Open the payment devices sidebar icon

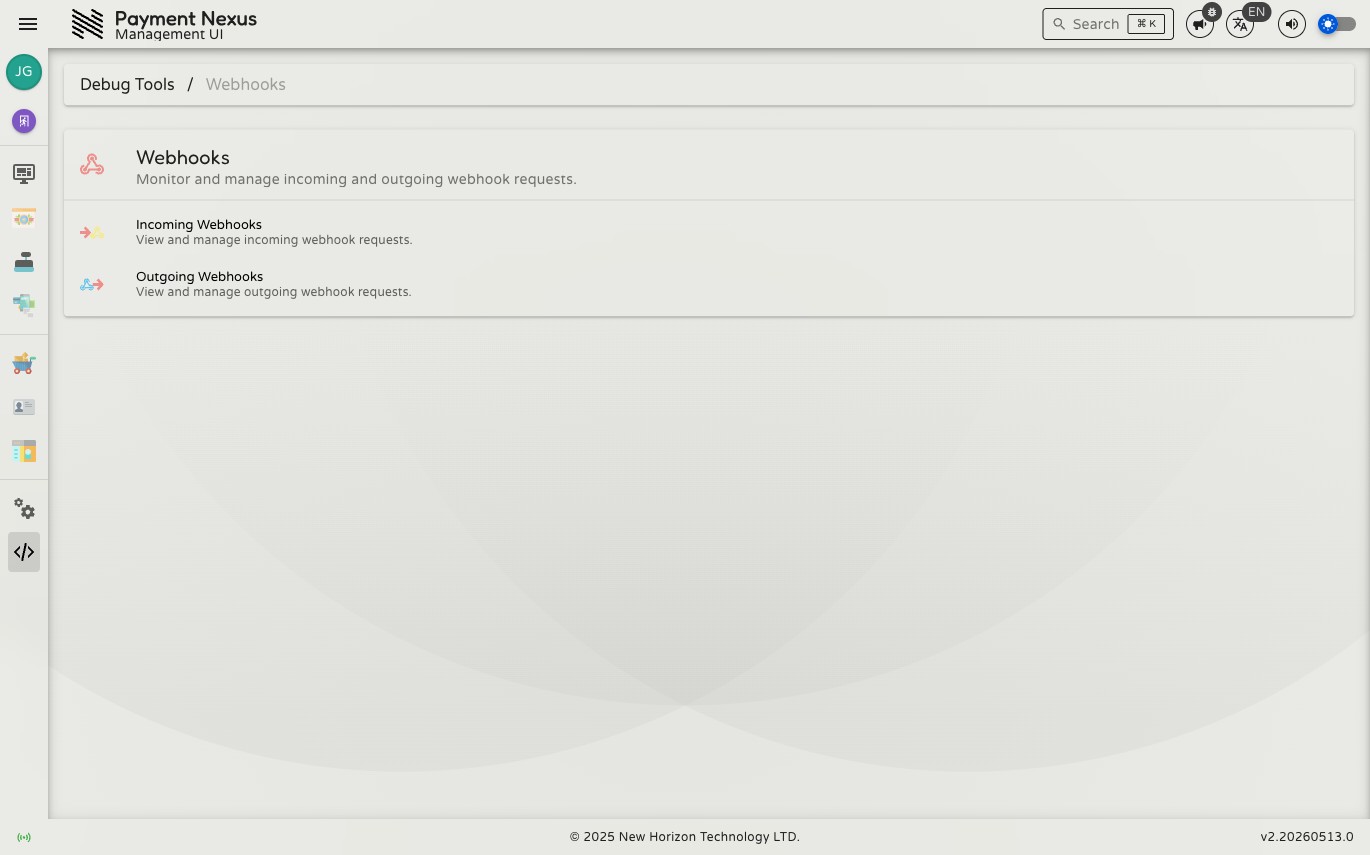click(x=24, y=304)
